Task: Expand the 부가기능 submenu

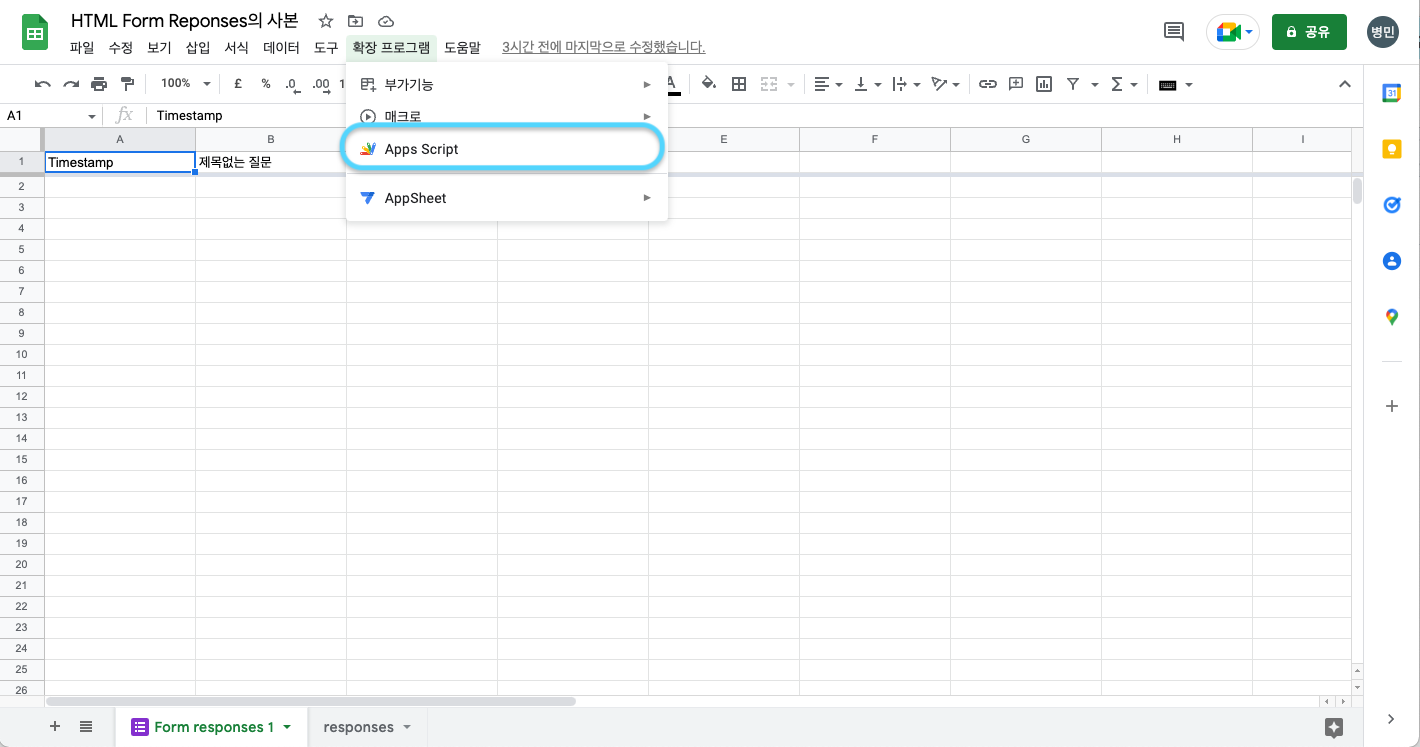Action: (507, 84)
